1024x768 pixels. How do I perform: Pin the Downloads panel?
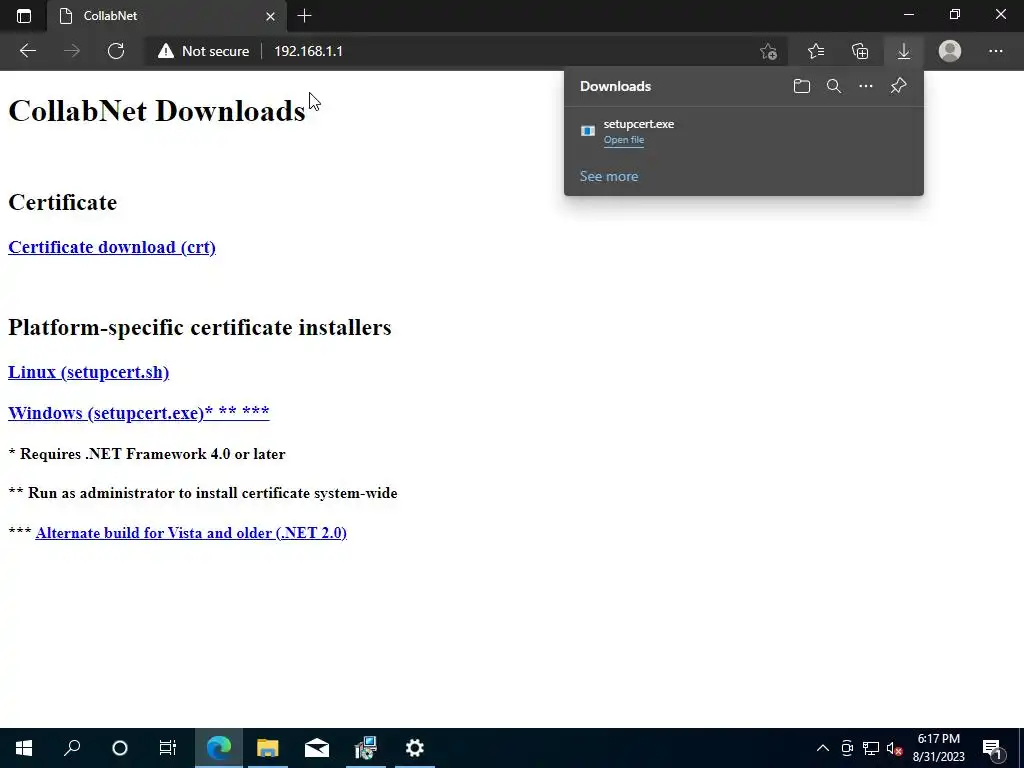tap(898, 86)
